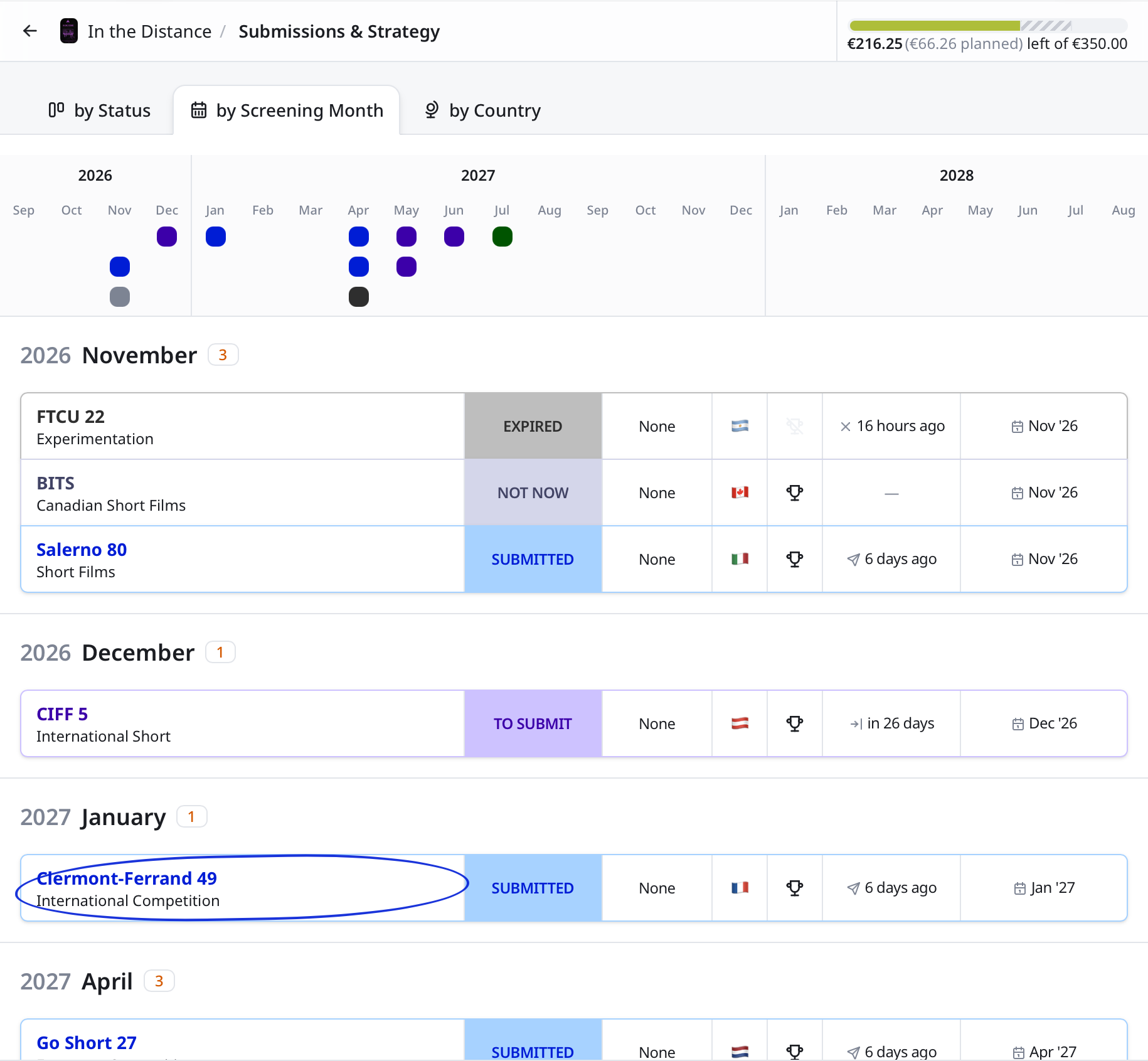This screenshot has height=1061, width=1148.
Task: Open the BITS festival entry
Action: coord(55,483)
